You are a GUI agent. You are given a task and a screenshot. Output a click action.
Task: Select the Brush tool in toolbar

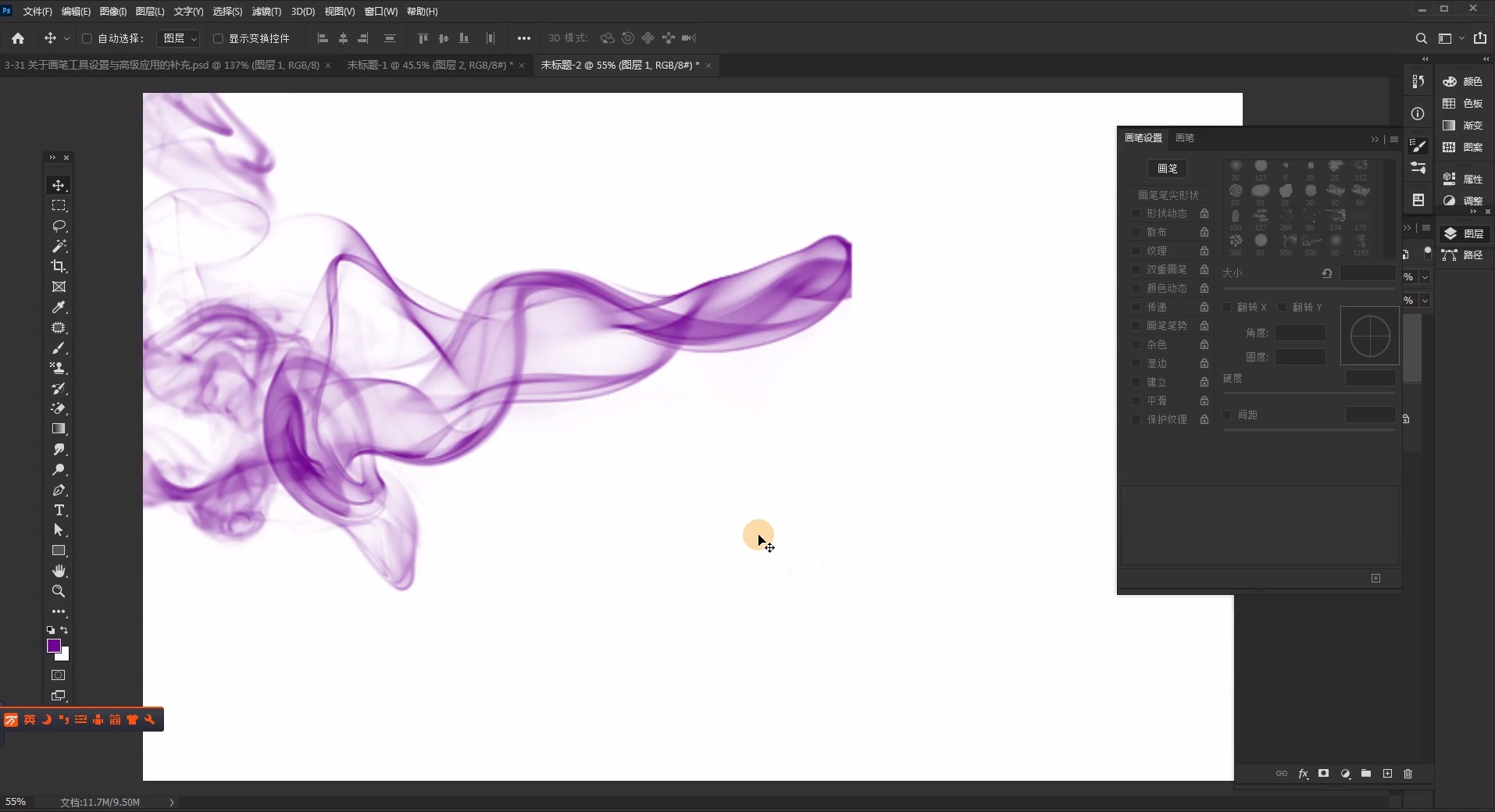(x=59, y=348)
